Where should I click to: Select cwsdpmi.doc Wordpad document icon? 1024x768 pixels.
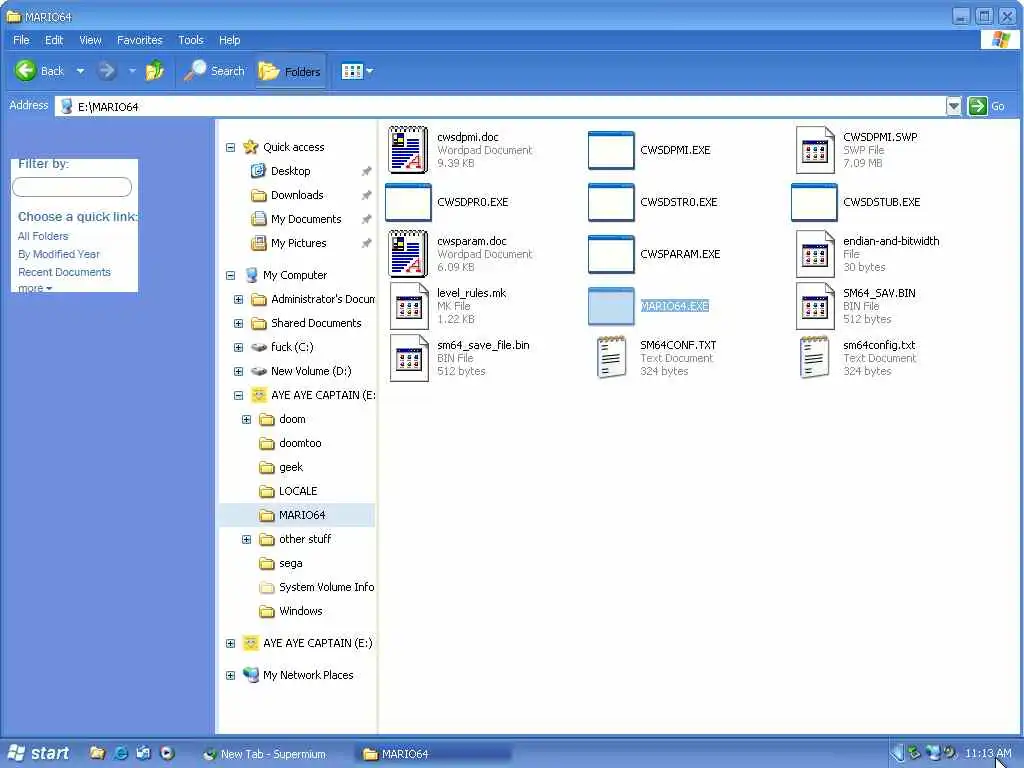[408, 150]
